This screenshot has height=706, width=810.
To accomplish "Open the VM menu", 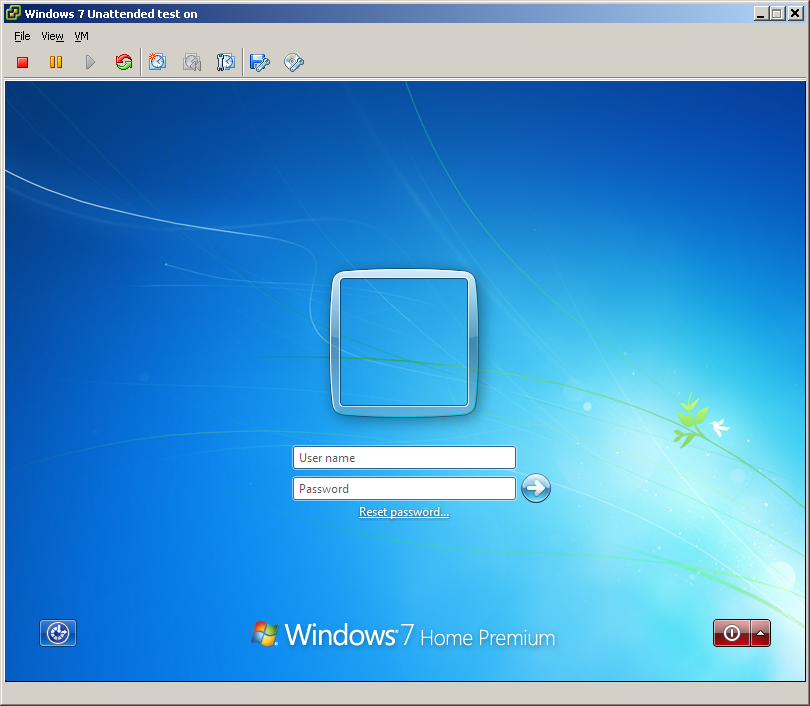I will [x=82, y=36].
